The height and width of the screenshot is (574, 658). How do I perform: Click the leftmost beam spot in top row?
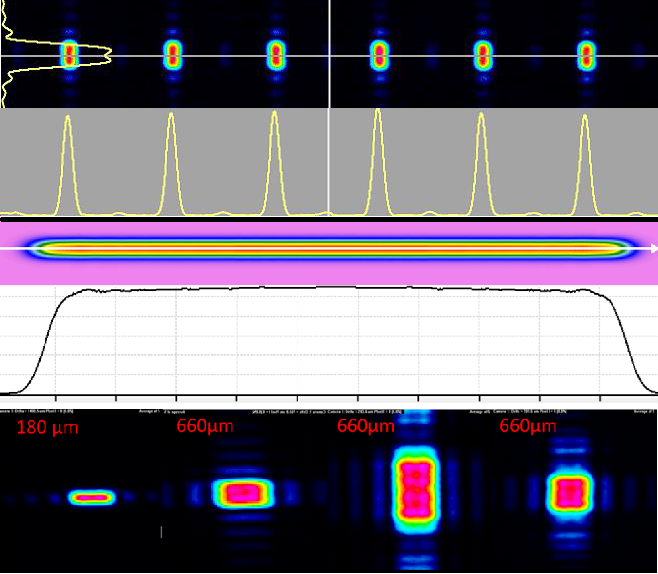(x=69, y=54)
